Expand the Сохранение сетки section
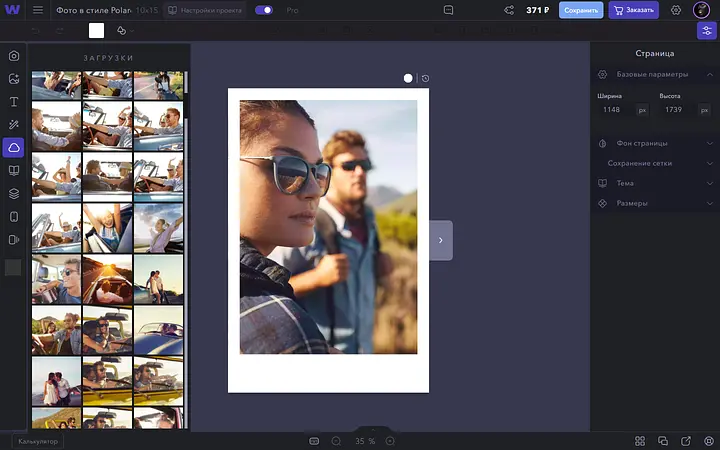The width and height of the screenshot is (720, 450). pyautogui.click(x=655, y=163)
